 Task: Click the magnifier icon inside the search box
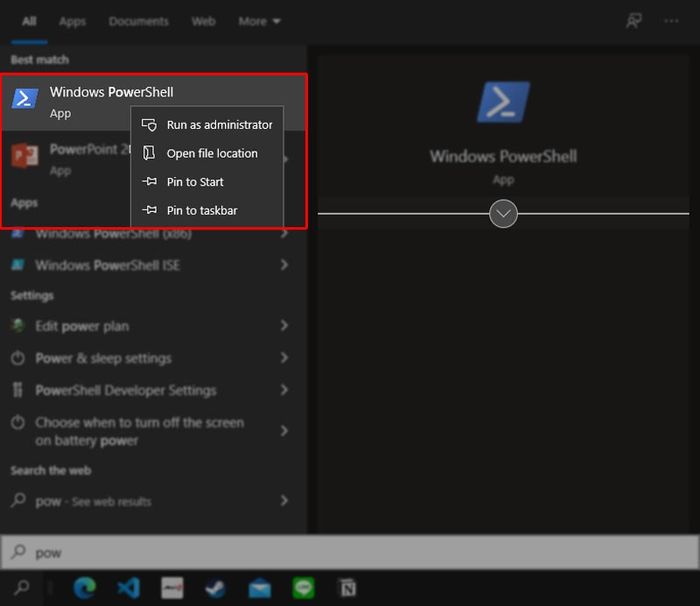tap(18, 552)
